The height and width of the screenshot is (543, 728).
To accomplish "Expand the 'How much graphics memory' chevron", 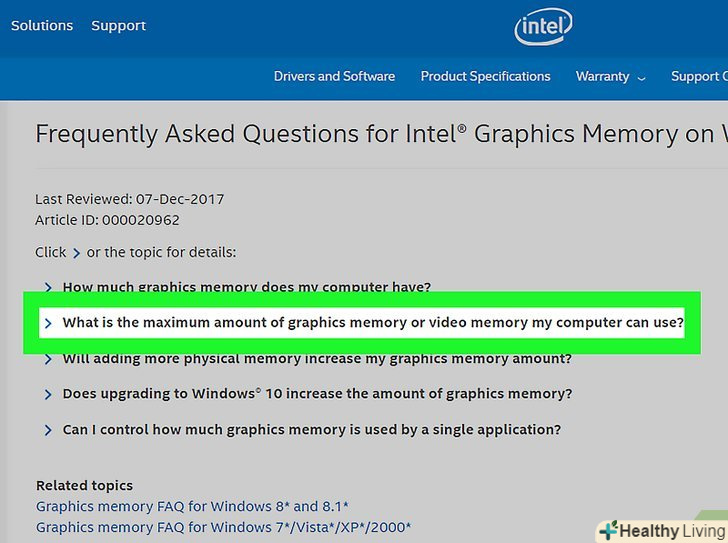I will [x=48, y=288].
